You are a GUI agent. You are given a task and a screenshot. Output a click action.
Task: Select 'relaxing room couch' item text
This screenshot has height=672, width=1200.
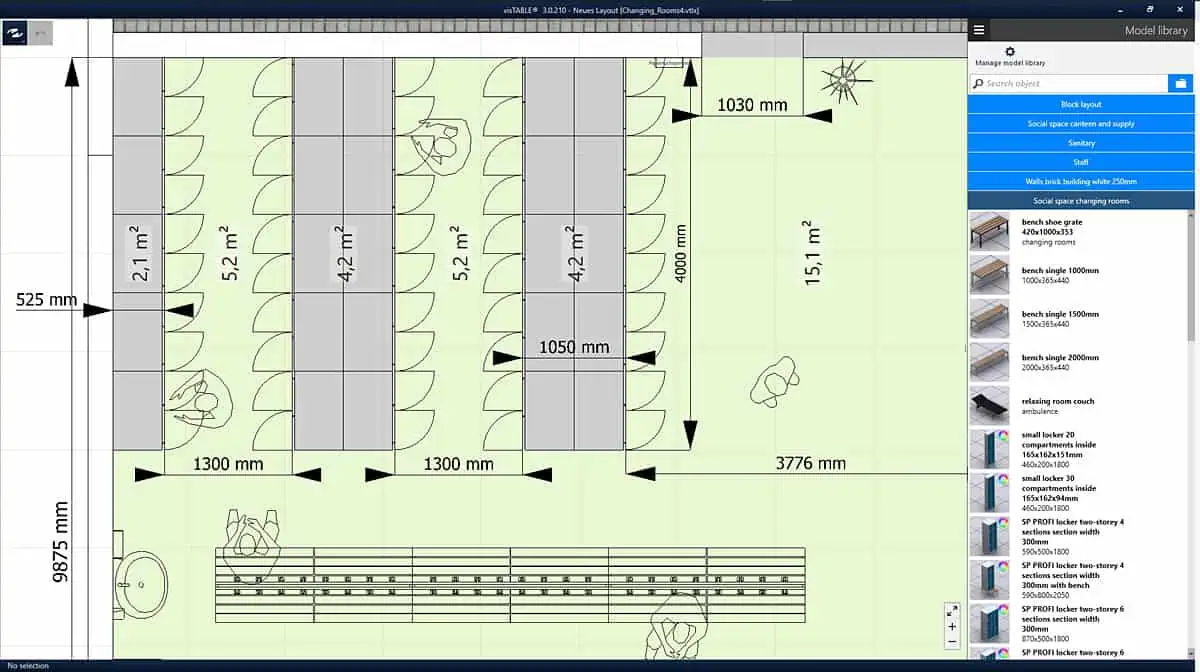[x=1058, y=401]
